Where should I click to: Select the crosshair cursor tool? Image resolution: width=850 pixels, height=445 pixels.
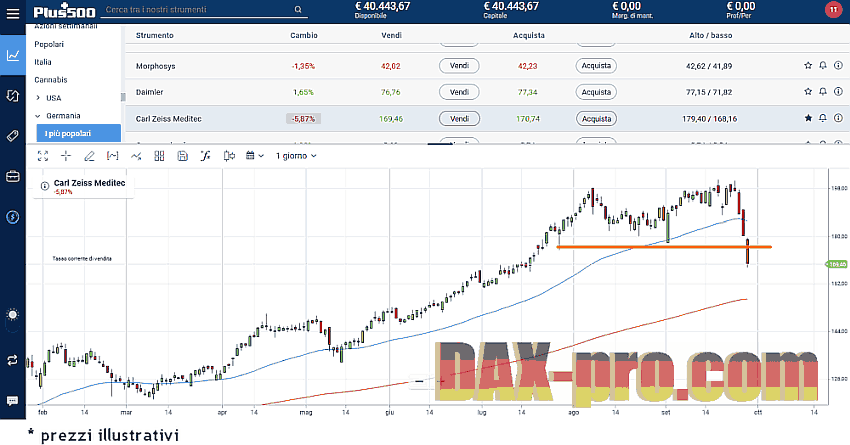[x=66, y=156]
